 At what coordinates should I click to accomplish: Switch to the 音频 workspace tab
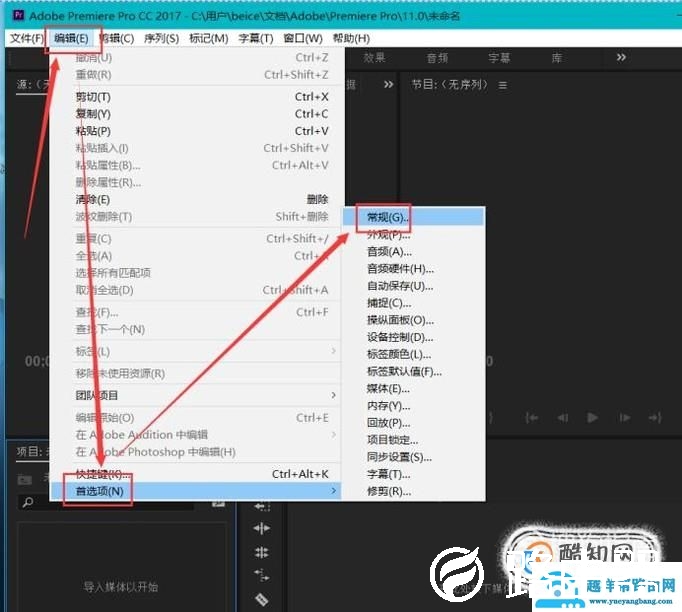pyautogui.click(x=437, y=58)
